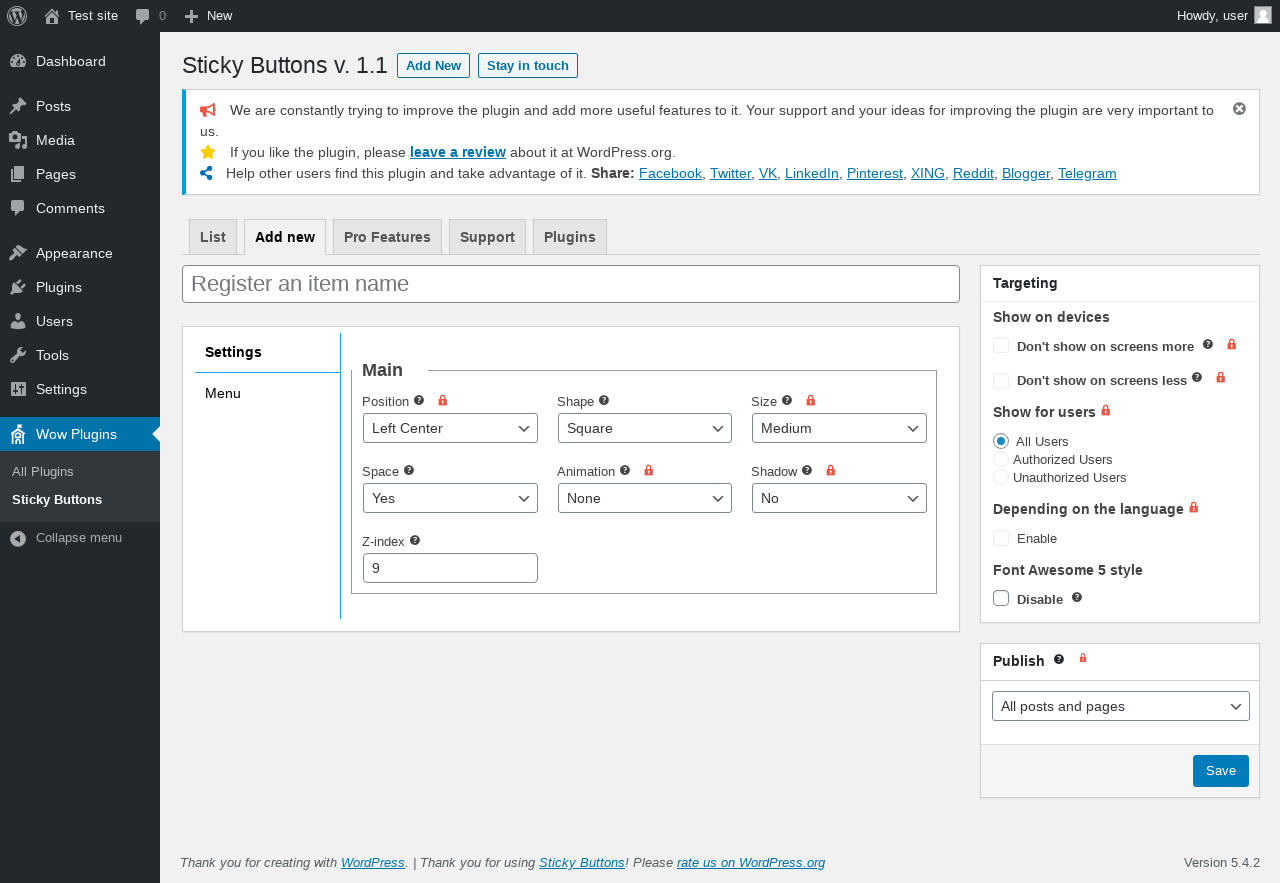Select the All Users radio button
The height and width of the screenshot is (883, 1280).
pyautogui.click(x=1001, y=441)
